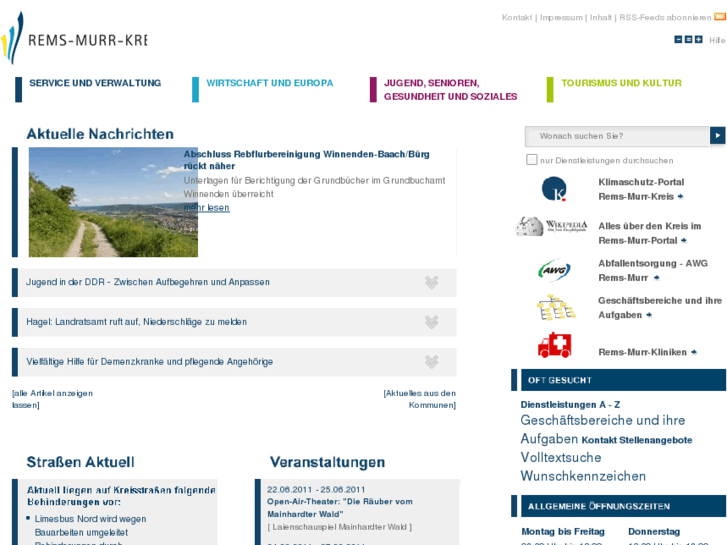The image size is (727, 545).
Task: Submit search with the blue arrow button
Action: point(717,135)
